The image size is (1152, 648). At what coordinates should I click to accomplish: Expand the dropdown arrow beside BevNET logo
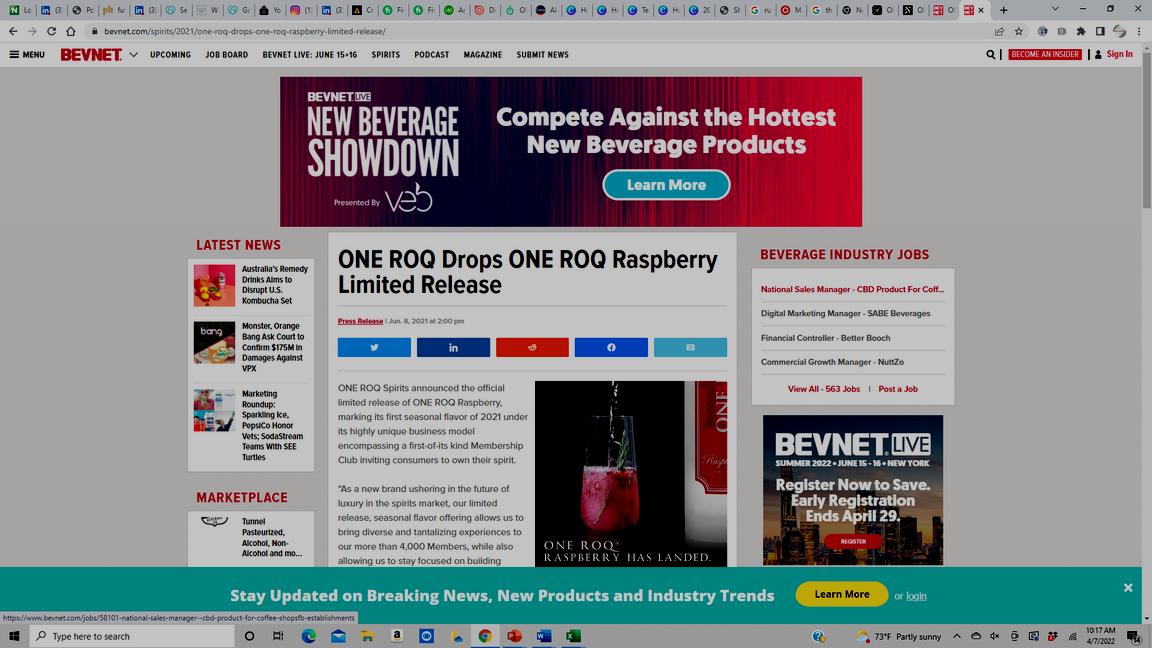coord(133,54)
